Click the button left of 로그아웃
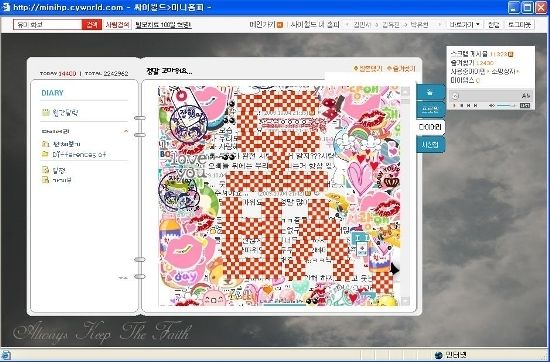The height and width of the screenshot is (362, 550). point(494,25)
